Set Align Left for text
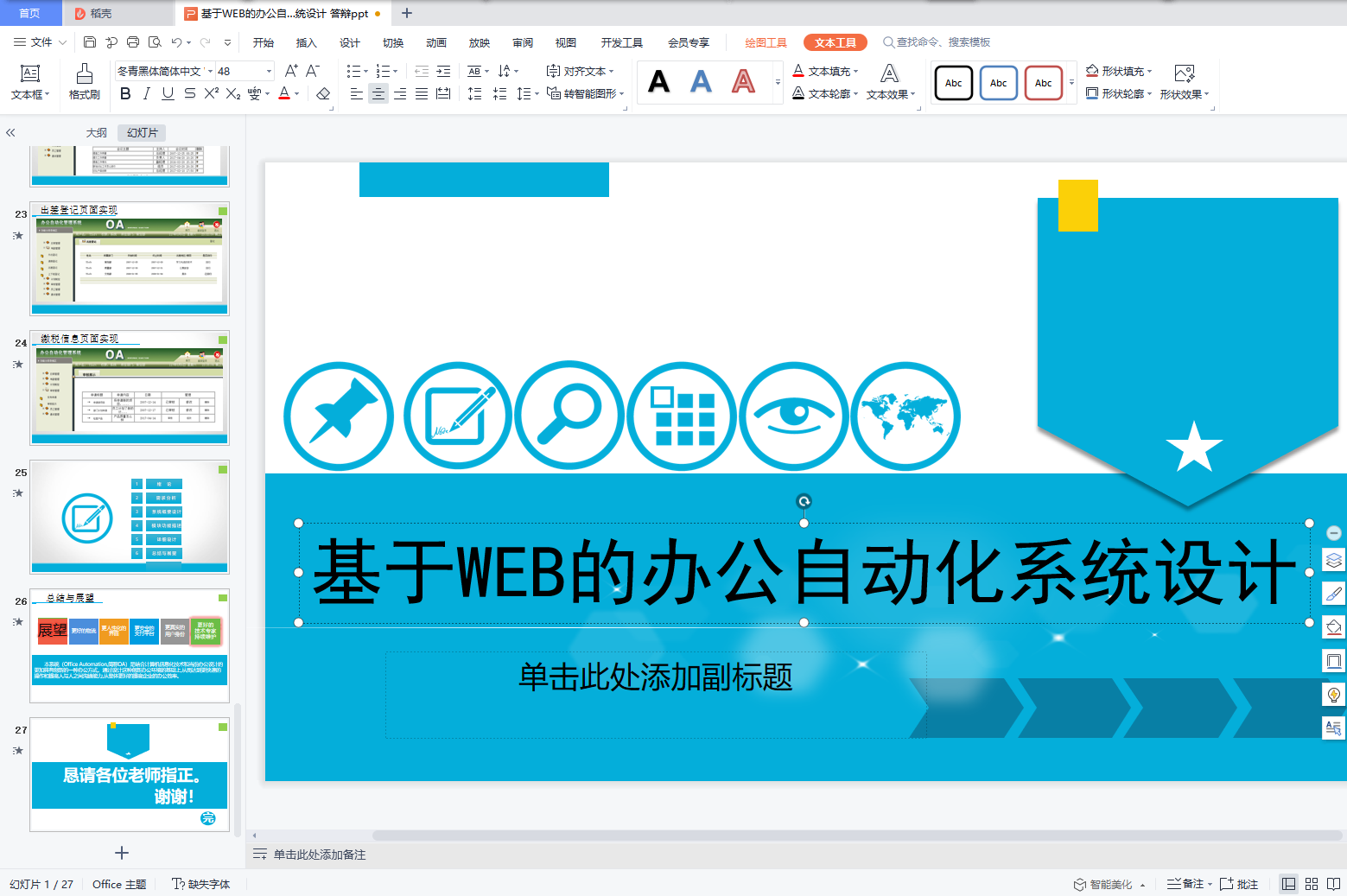 pyautogui.click(x=357, y=93)
